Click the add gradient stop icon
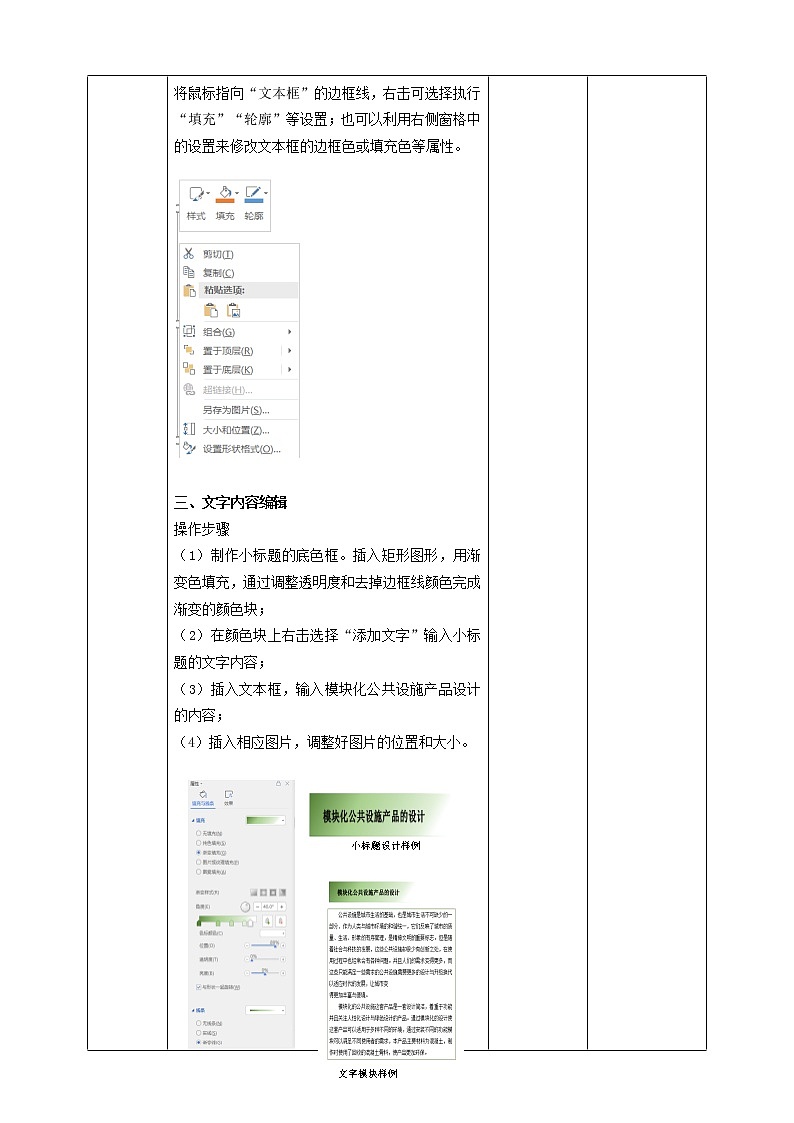The height and width of the screenshot is (1123, 794). click(267, 921)
